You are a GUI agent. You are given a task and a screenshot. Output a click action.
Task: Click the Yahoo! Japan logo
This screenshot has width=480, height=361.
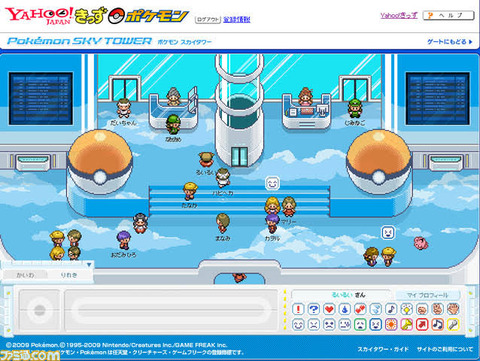tap(39, 16)
